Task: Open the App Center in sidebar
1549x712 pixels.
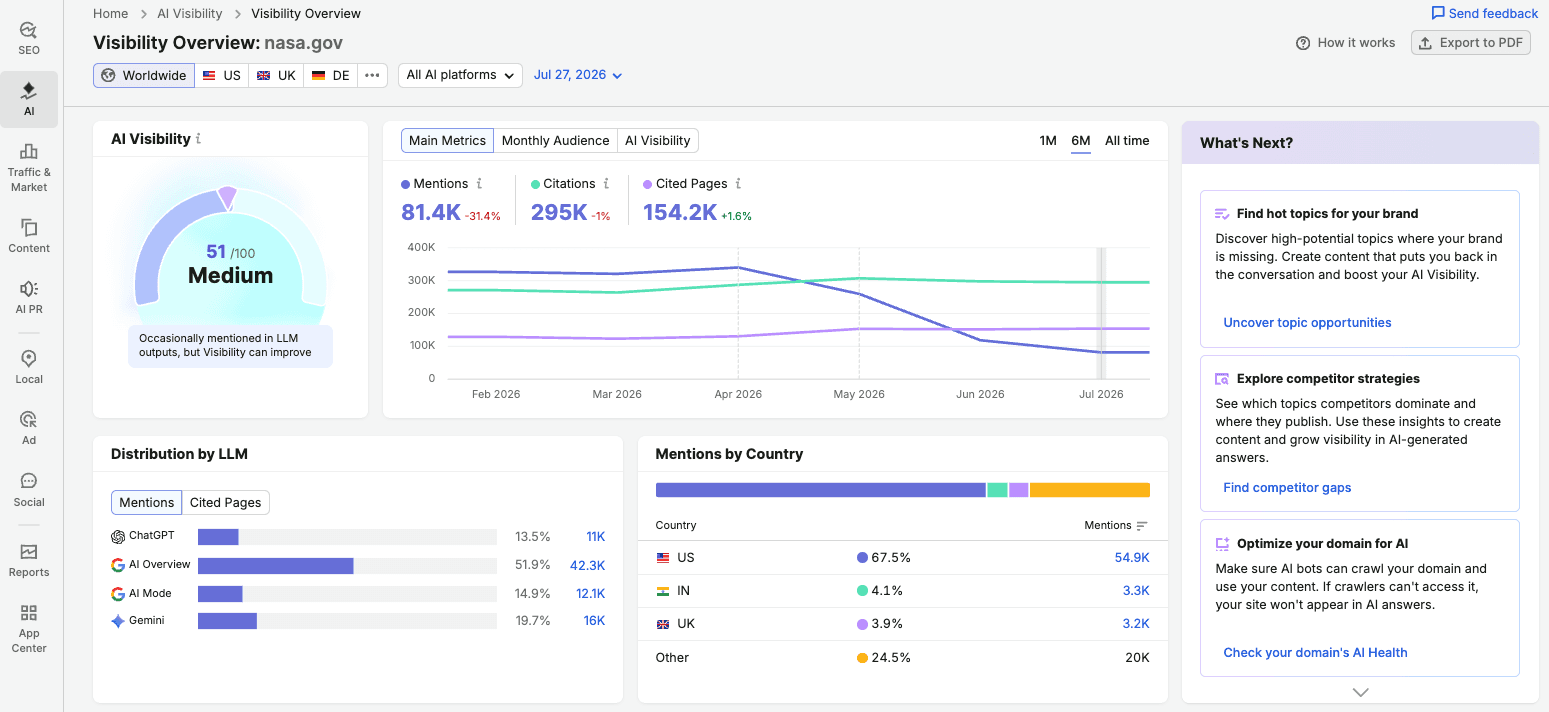Action: (x=29, y=628)
